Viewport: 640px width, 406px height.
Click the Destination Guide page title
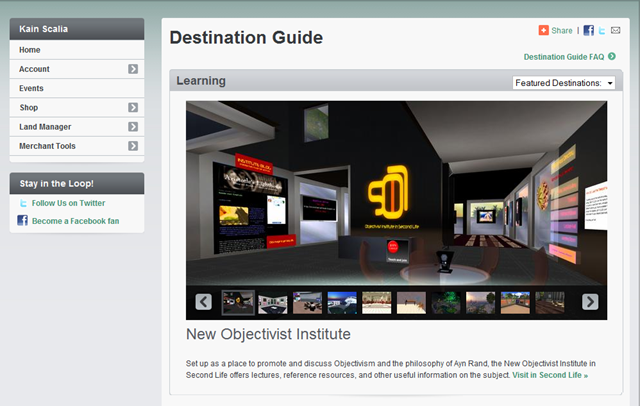coord(246,38)
